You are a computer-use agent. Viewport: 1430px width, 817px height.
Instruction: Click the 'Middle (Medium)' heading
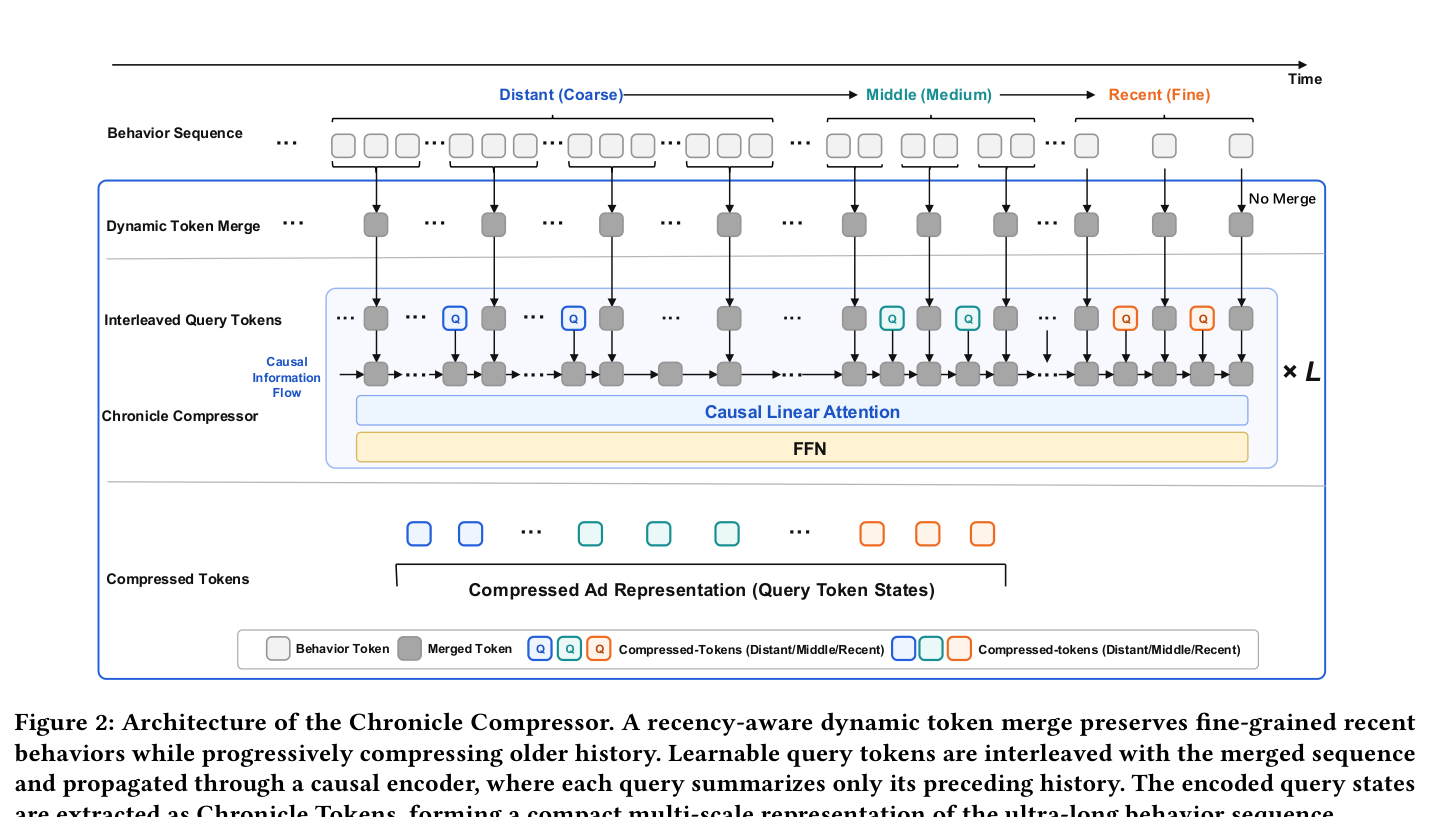coord(929,95)
